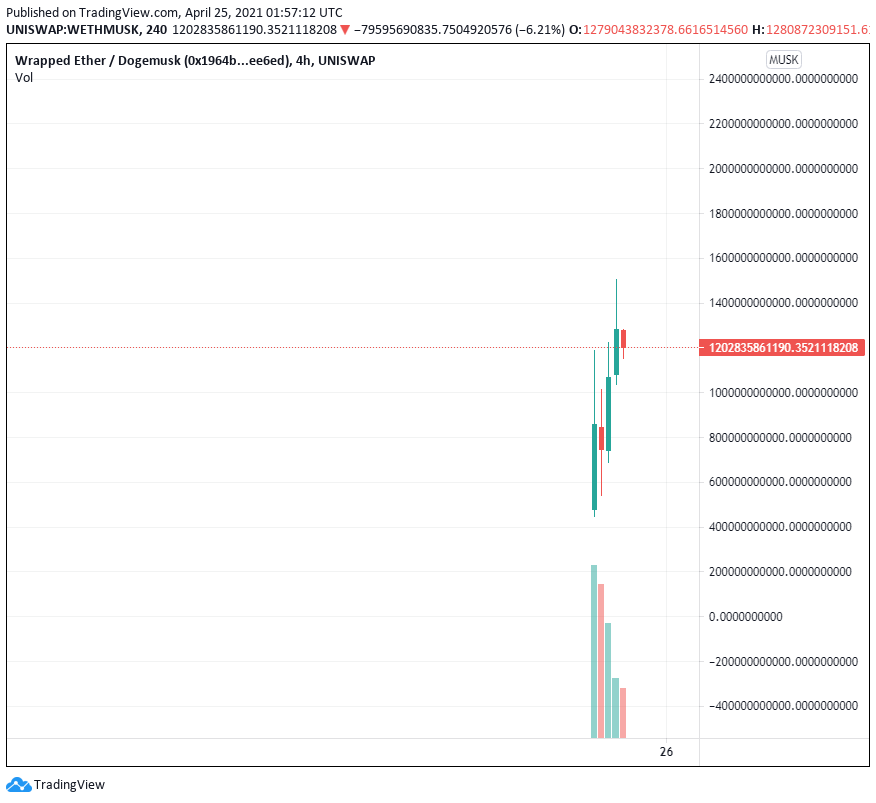Click the −6.21% change value in header
This screenshot has width=876, height=803.
point(540,30)
